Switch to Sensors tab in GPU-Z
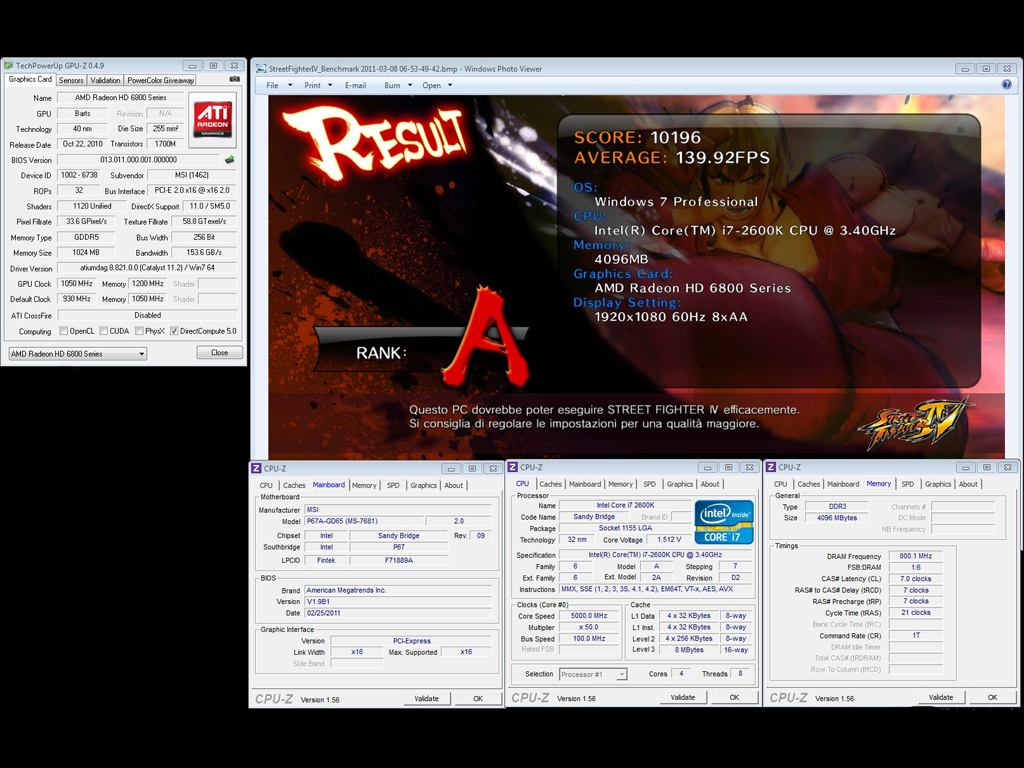The height and width of the screenshot is (768, 1024). pyautogui.click(x=71, y=80)
